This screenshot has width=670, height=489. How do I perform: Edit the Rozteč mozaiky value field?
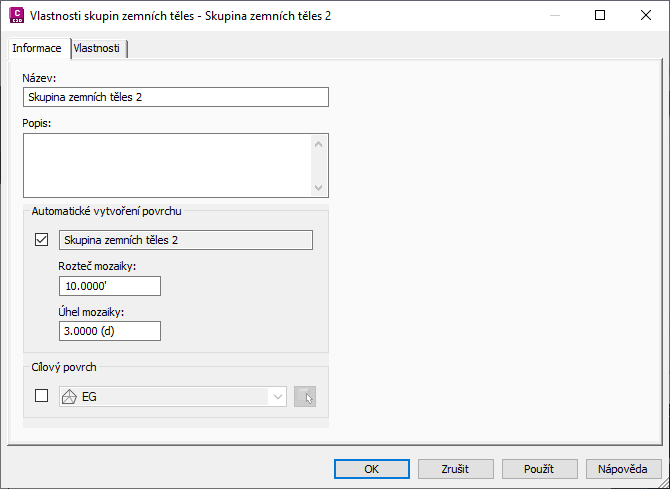[110, 286]
